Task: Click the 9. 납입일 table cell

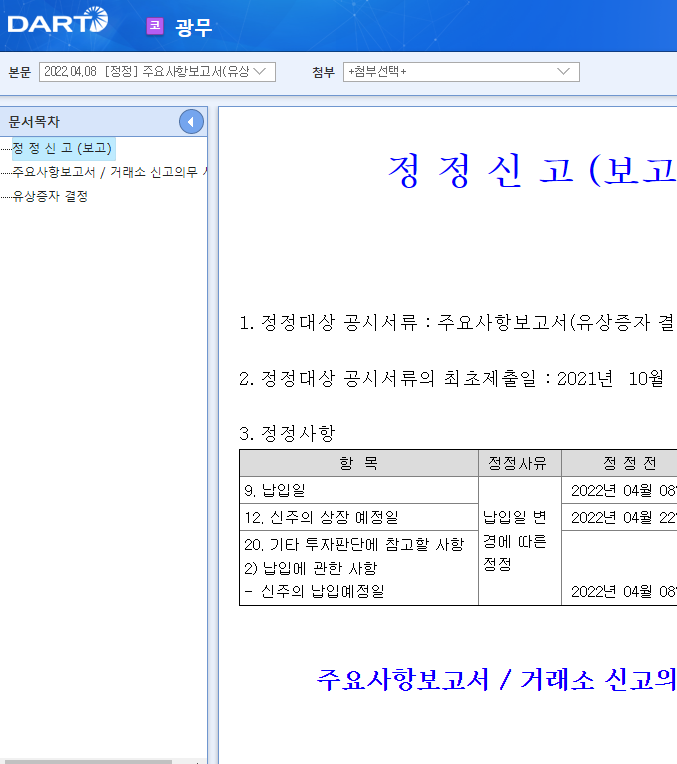Action: (359, 490)
